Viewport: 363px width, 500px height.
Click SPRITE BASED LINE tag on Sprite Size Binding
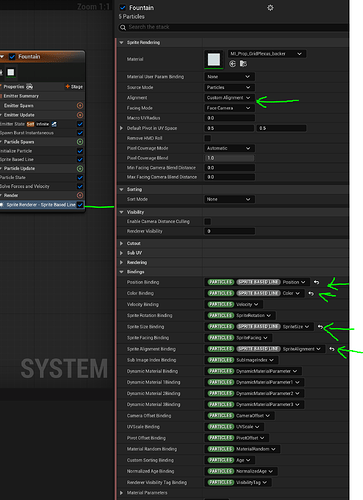point(259,327)
